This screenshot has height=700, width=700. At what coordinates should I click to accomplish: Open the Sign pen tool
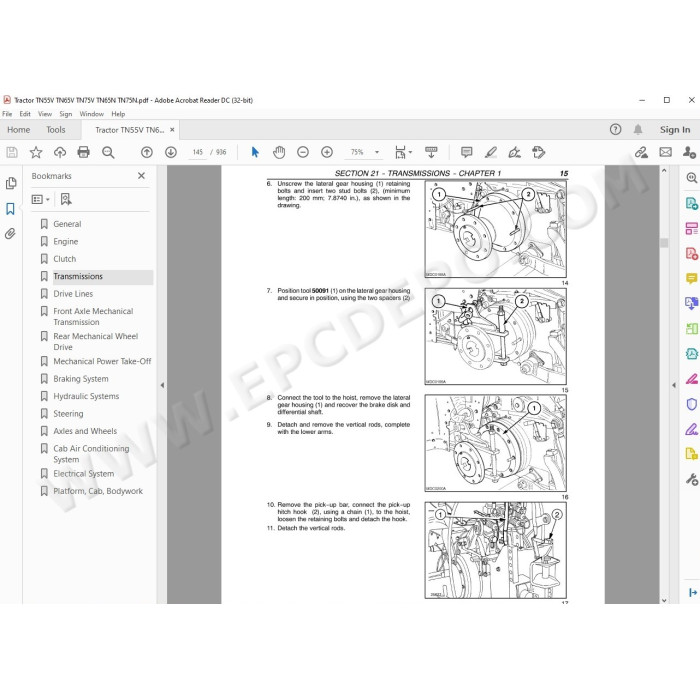(x=514, y=153)
